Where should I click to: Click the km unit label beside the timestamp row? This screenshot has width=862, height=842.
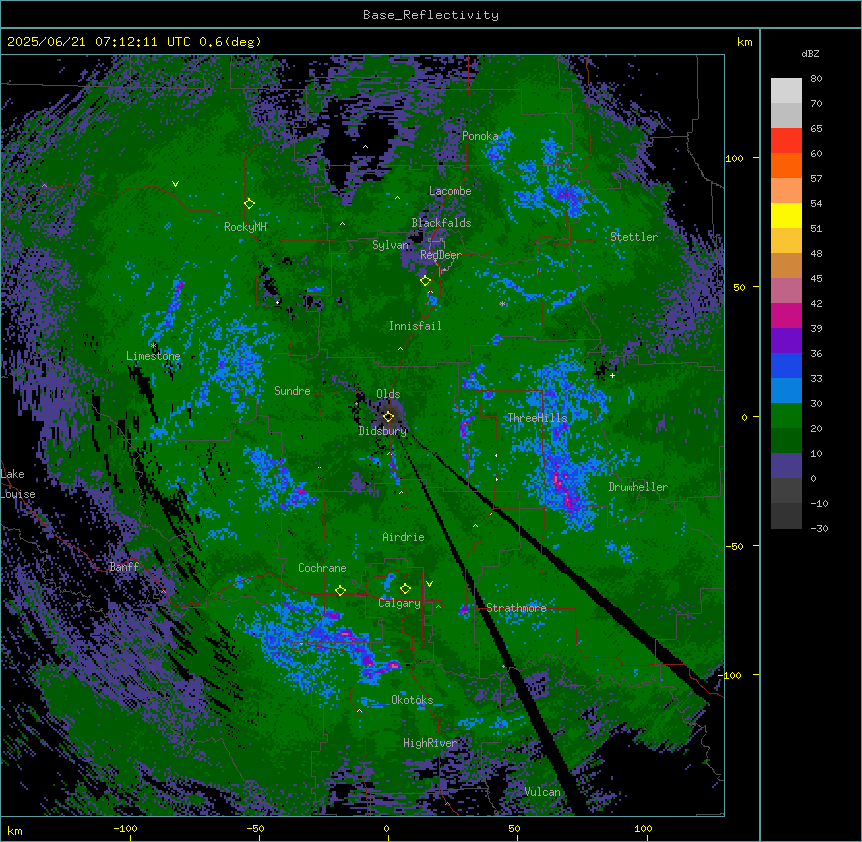(x=744, y=42)
